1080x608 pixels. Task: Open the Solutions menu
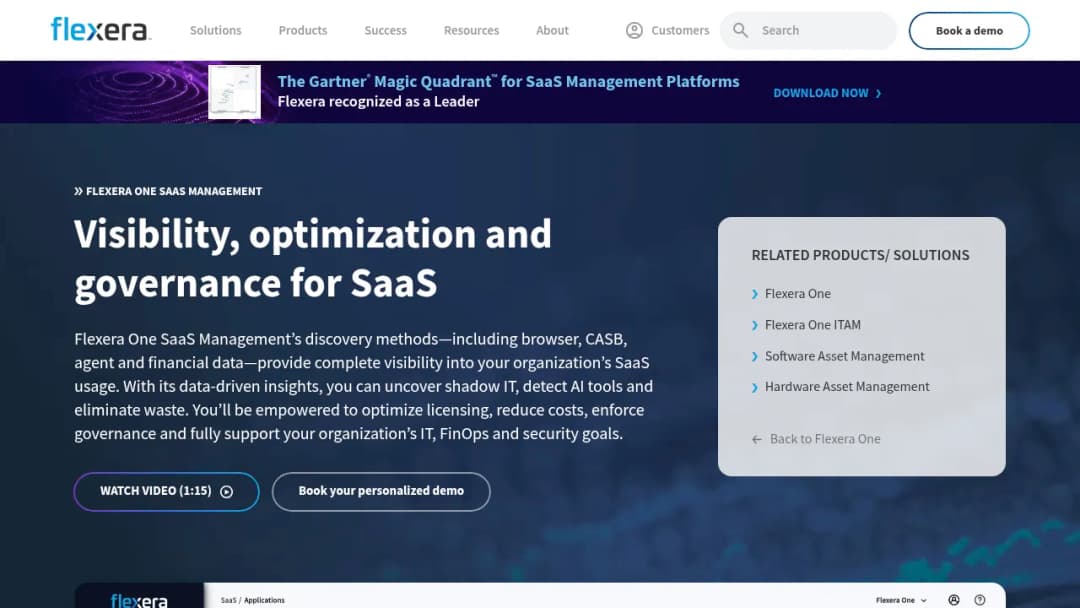click(x=216, y=30)
